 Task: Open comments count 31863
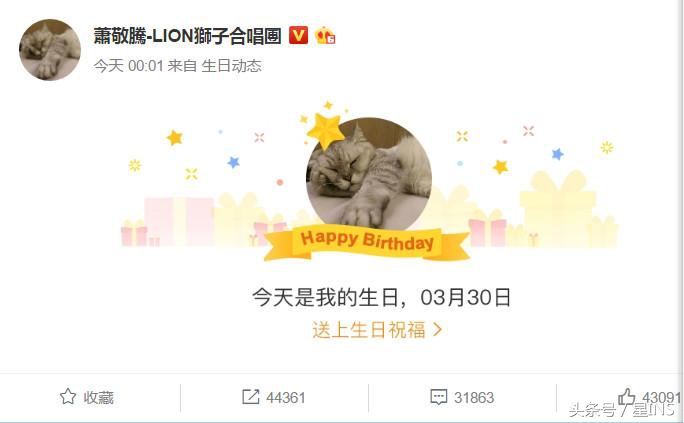(474, 398)
